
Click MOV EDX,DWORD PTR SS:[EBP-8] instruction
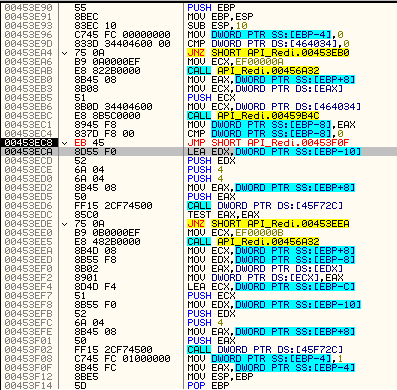pyautogui.click(x=271, y=259)
